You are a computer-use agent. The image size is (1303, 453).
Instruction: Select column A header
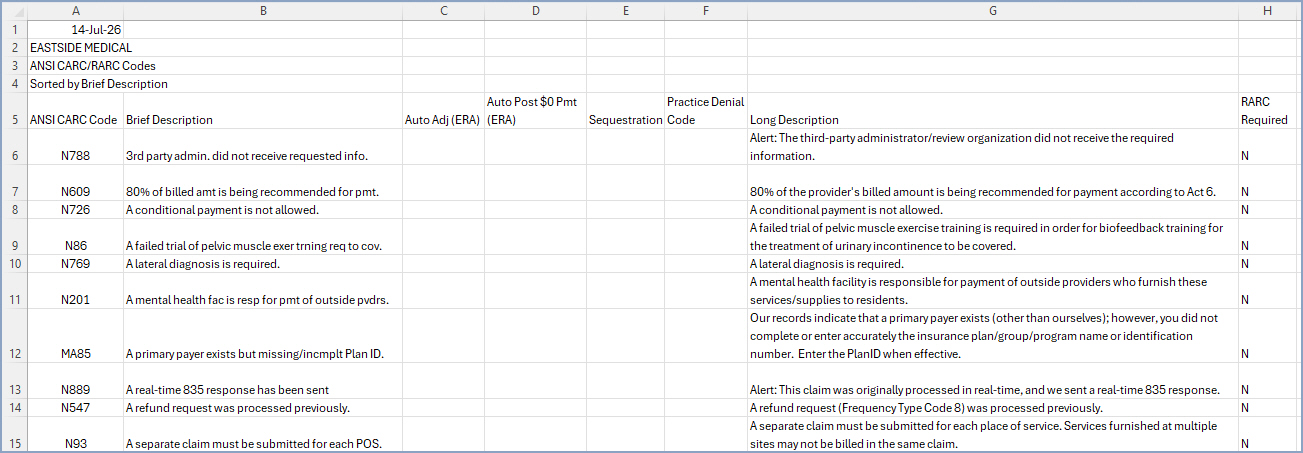[76, 11]
